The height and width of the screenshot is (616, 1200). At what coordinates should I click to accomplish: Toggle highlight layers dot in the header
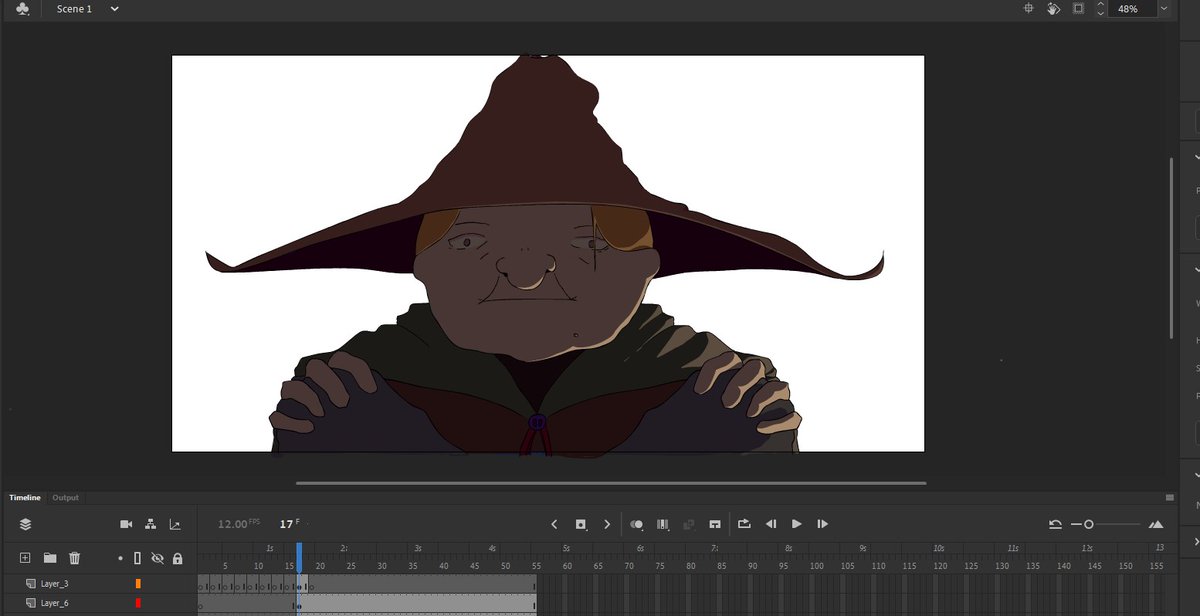120,558
